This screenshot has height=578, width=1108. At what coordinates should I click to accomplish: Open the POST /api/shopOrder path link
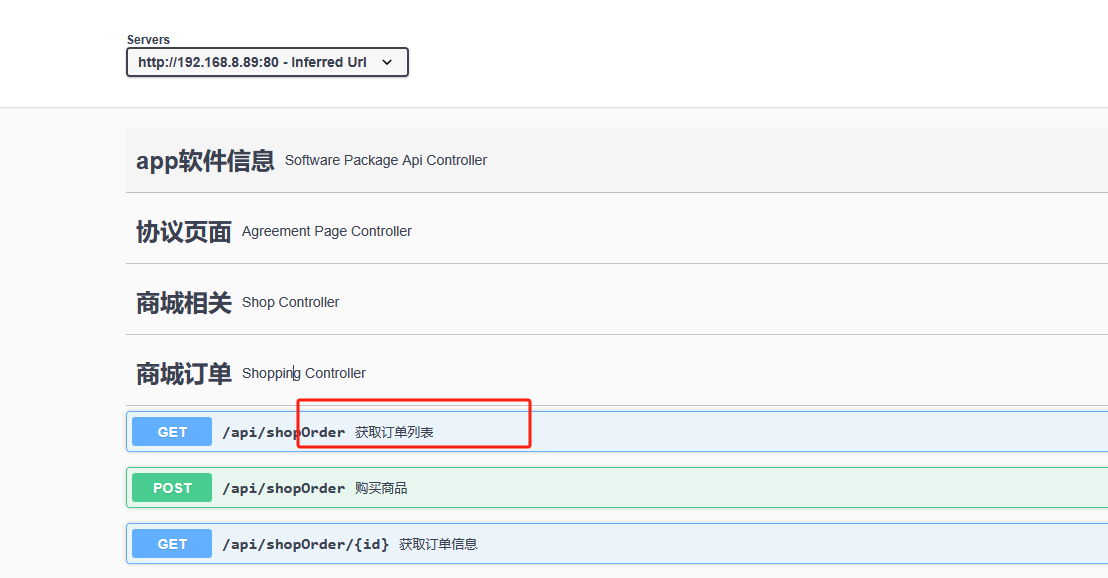coord(284,488)
